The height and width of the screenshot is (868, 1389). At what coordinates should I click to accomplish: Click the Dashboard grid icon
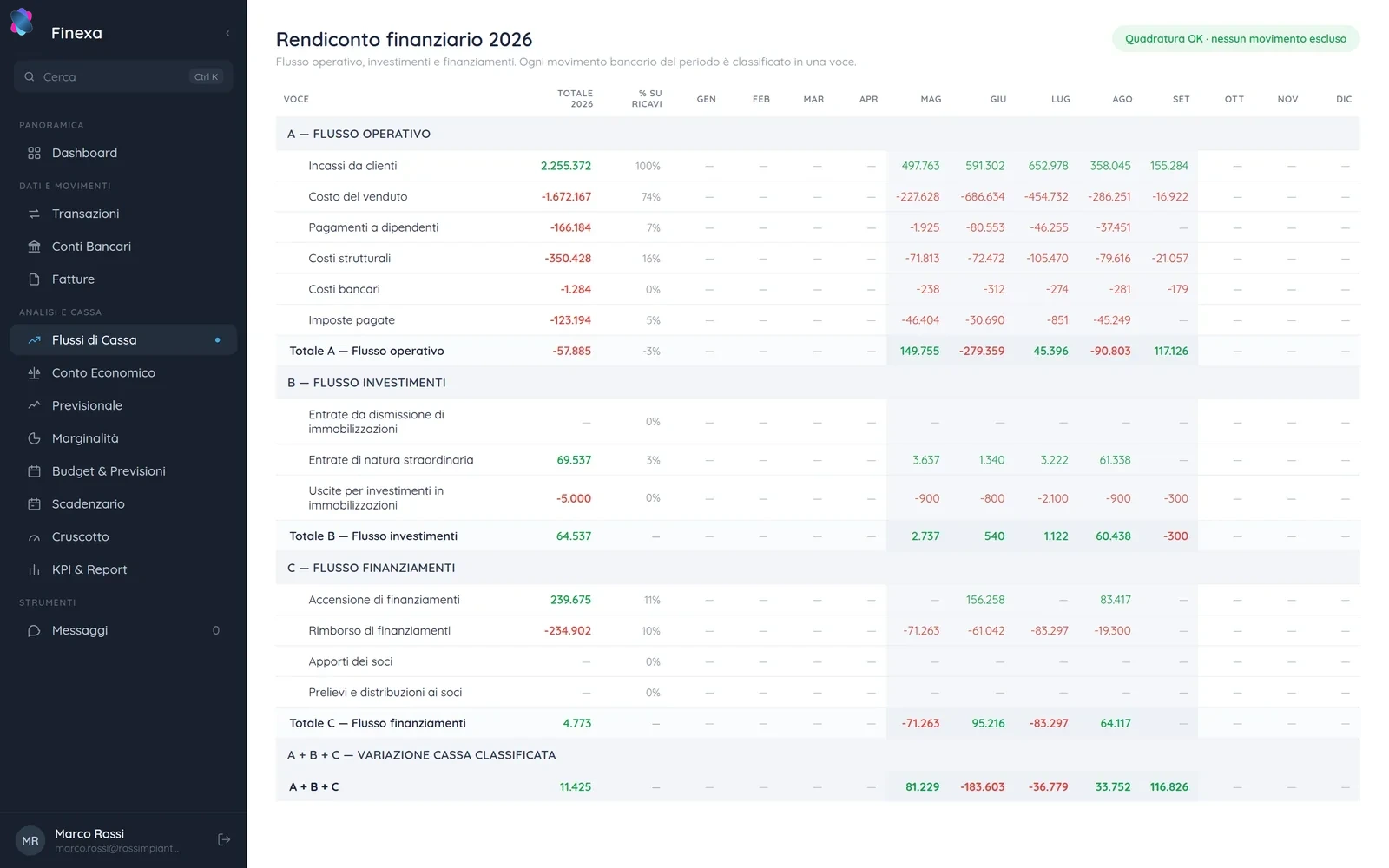[x=34, y=153]
